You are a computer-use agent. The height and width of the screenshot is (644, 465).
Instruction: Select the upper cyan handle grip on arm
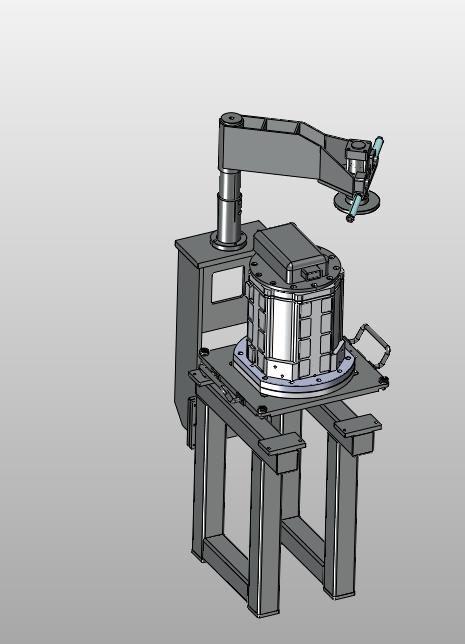tap(378, 146)
